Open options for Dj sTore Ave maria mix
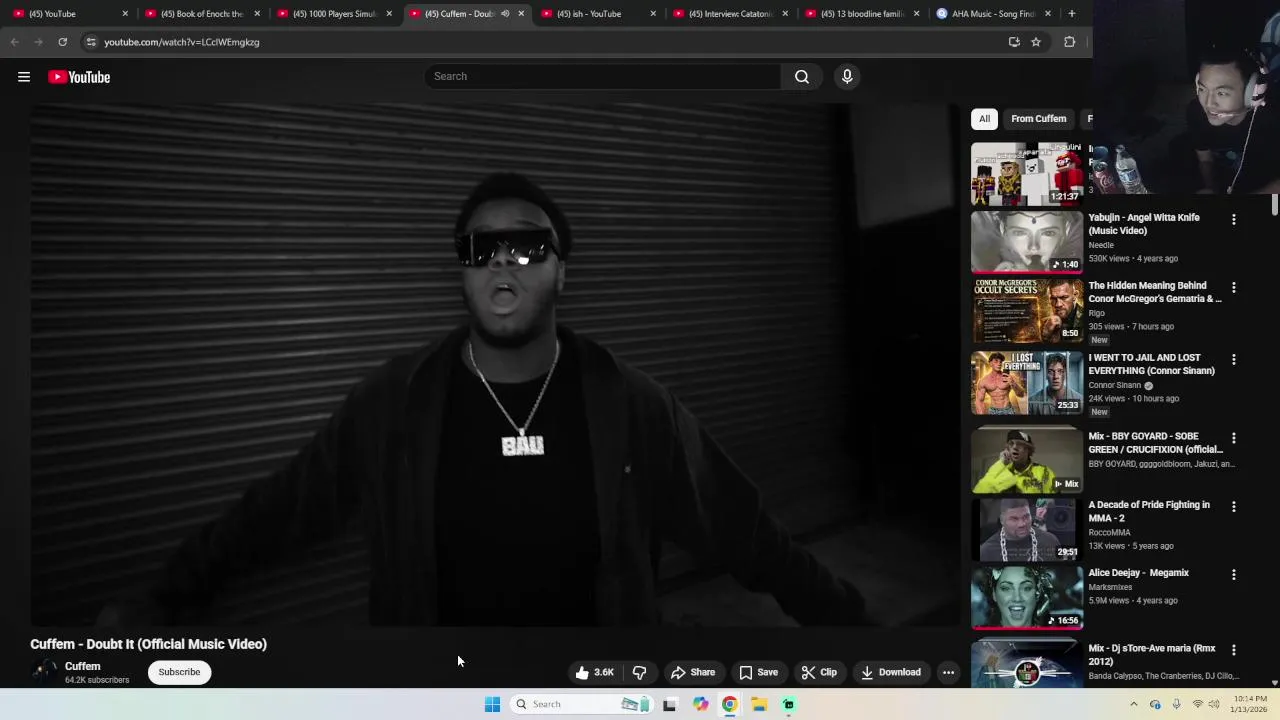 coord(1233,650)
